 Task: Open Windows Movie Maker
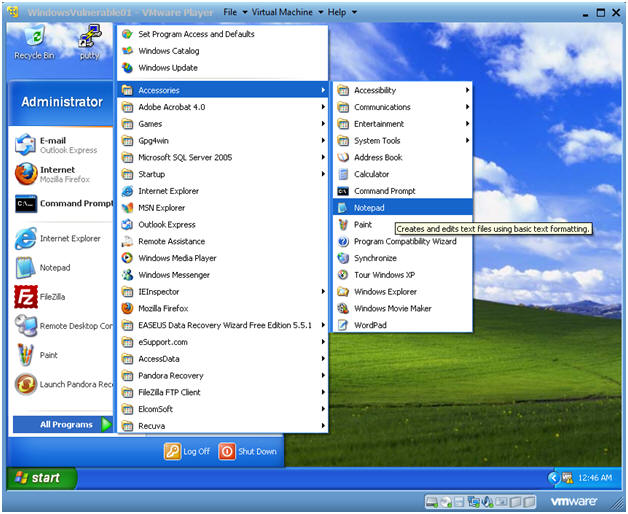pyautogui.click(x=403, y=308)
